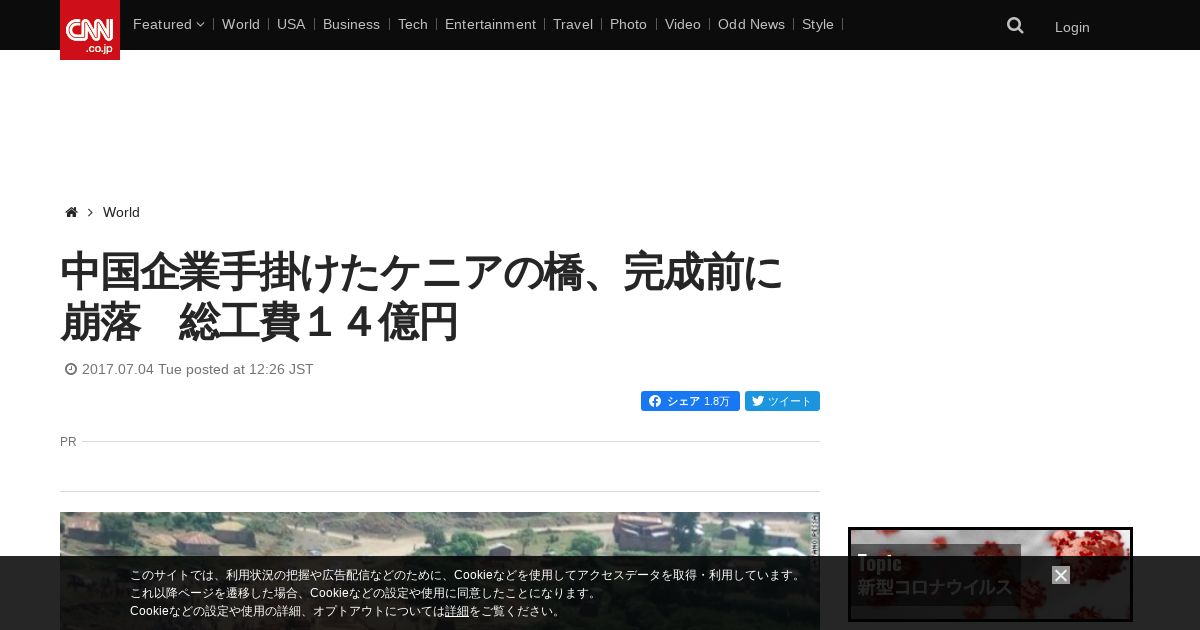The width and height of the screenshot is (1200, 630).
Task: Go to Video section
Action: [x=683, y=24]
